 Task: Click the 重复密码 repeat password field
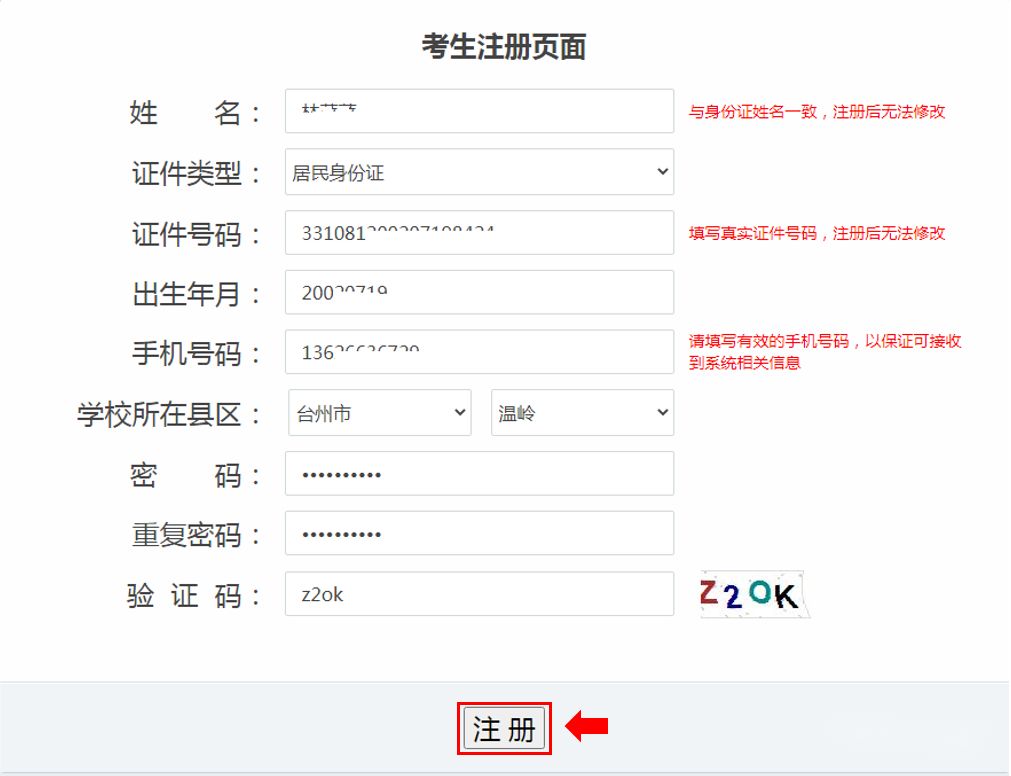tap(479, 533)
